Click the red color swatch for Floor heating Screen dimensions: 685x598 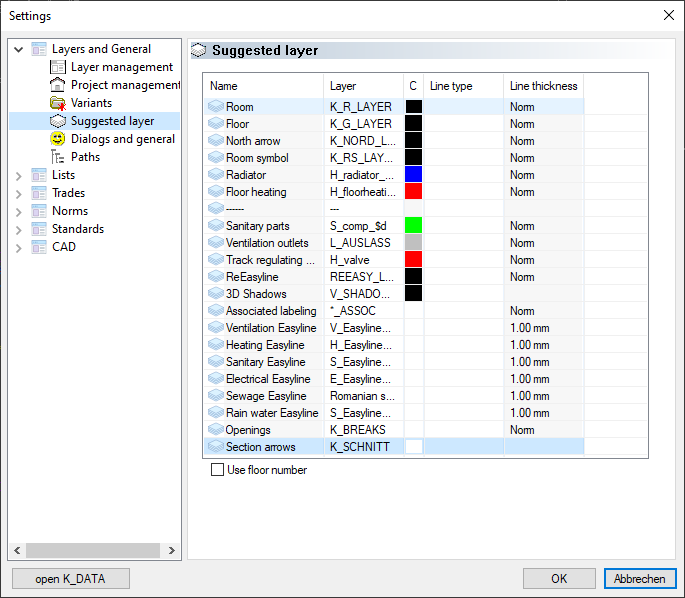413,192
